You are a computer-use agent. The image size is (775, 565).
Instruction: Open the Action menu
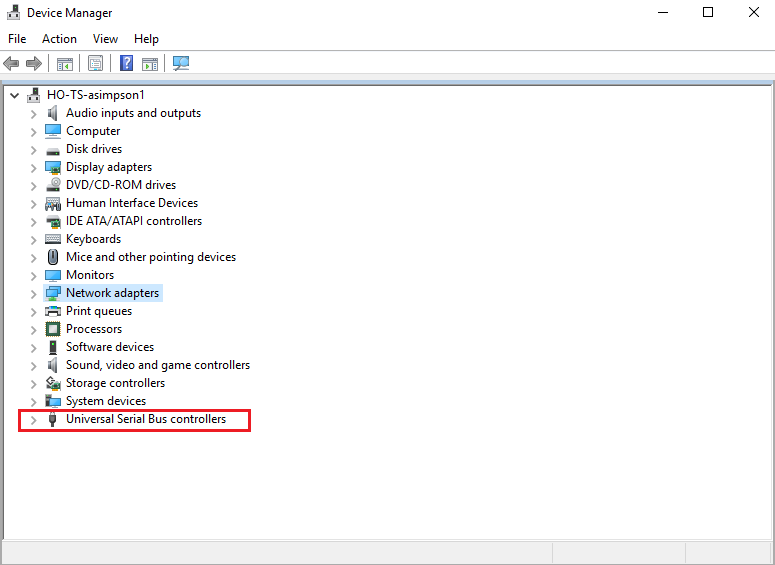[59, 39]
